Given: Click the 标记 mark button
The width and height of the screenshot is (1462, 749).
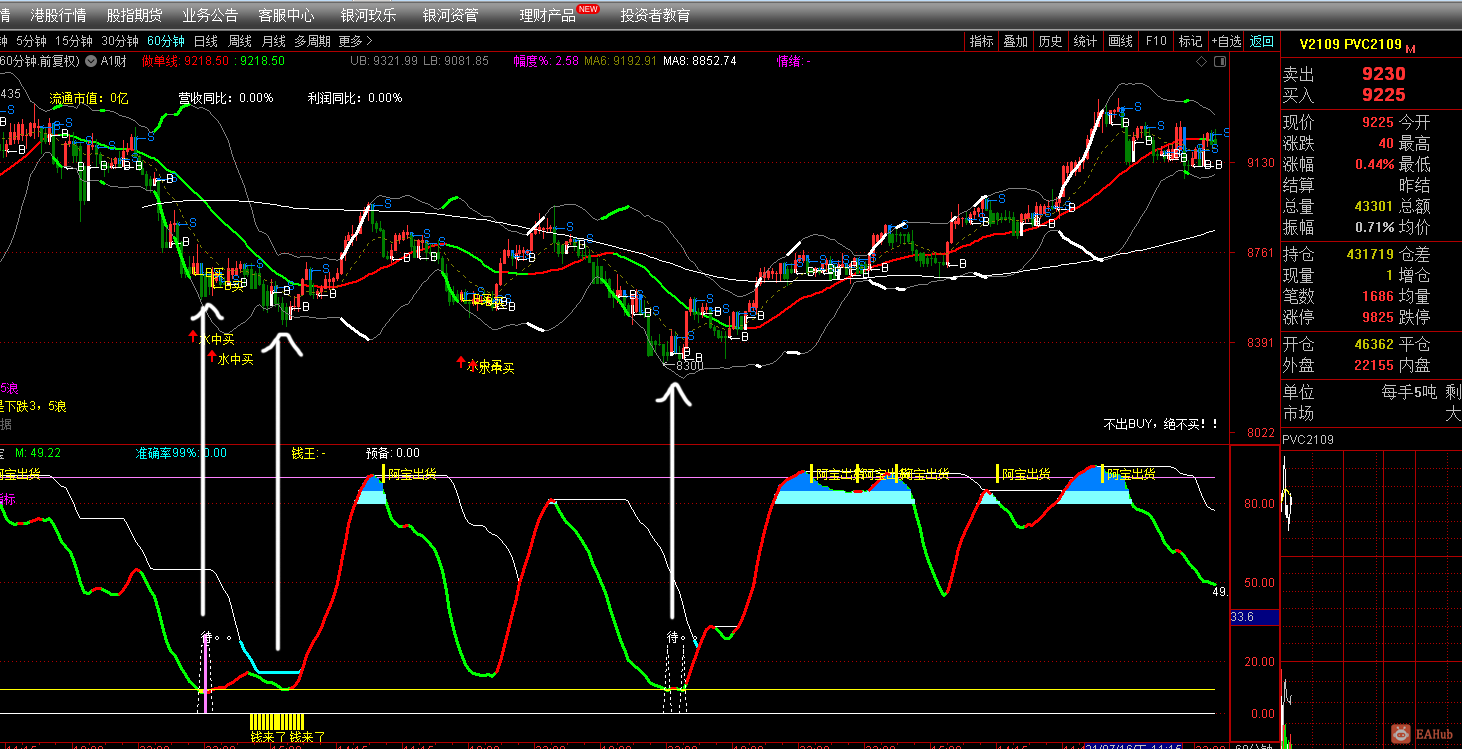Looking at the screenshot, I should coord(1190,41).
